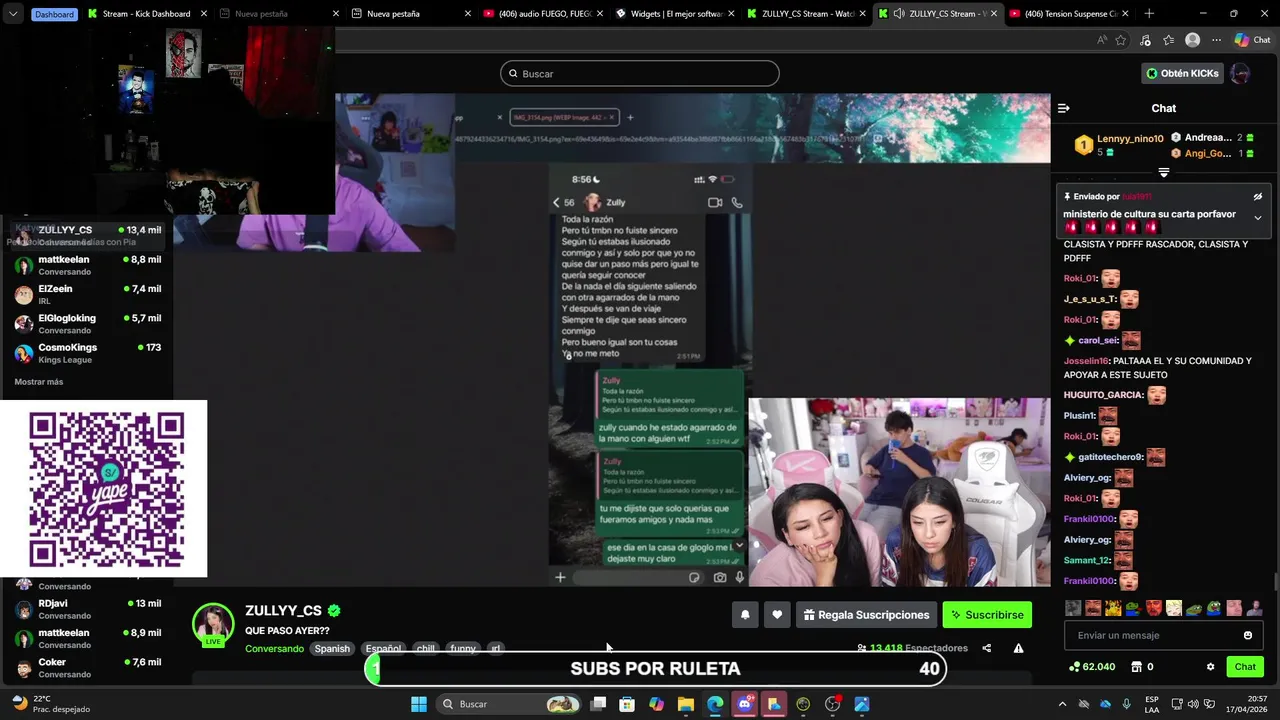Open mattkeelan channel with 8,8 mil viewers
This screenshot has width=1280, height=720.
(87, 265)
